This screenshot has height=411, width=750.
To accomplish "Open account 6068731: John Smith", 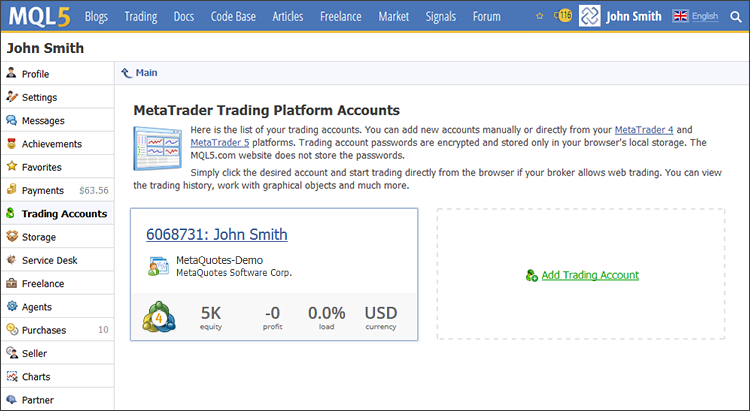I will tap(216, 234).
